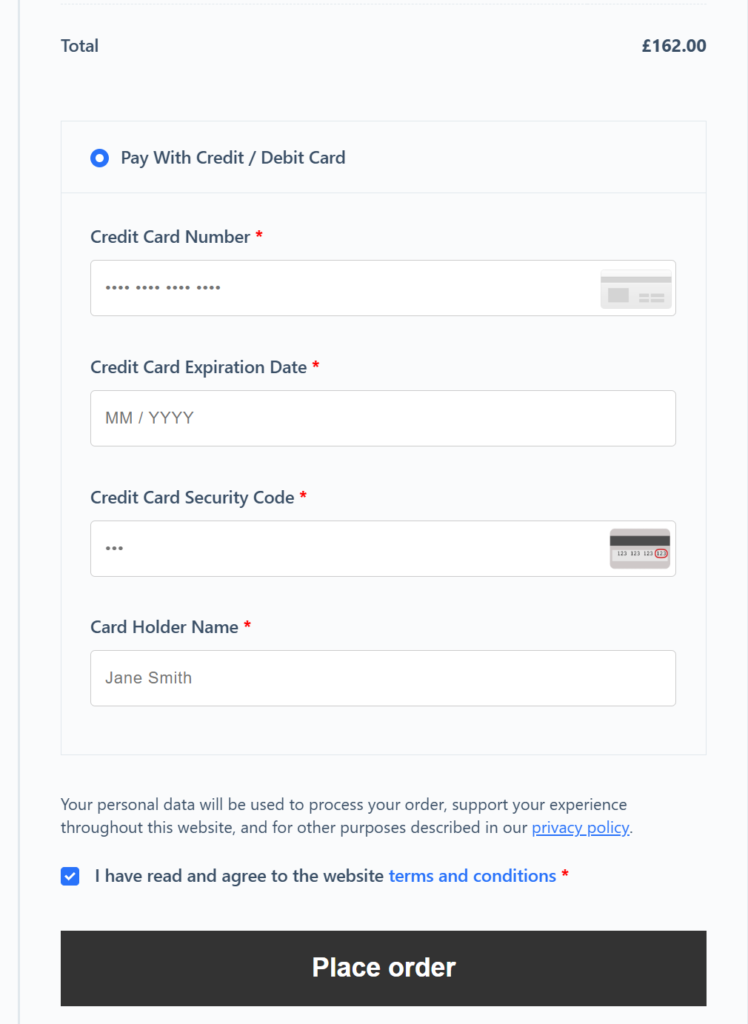This screenshot has height=1024, width=748.
Task: Click the Pay With Credit / Debit Card label text
Action: (233, 158)
